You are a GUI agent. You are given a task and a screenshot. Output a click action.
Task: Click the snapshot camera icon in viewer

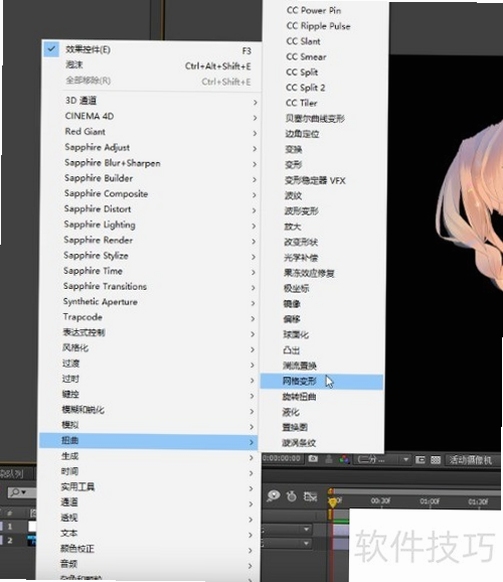[313, 459]
